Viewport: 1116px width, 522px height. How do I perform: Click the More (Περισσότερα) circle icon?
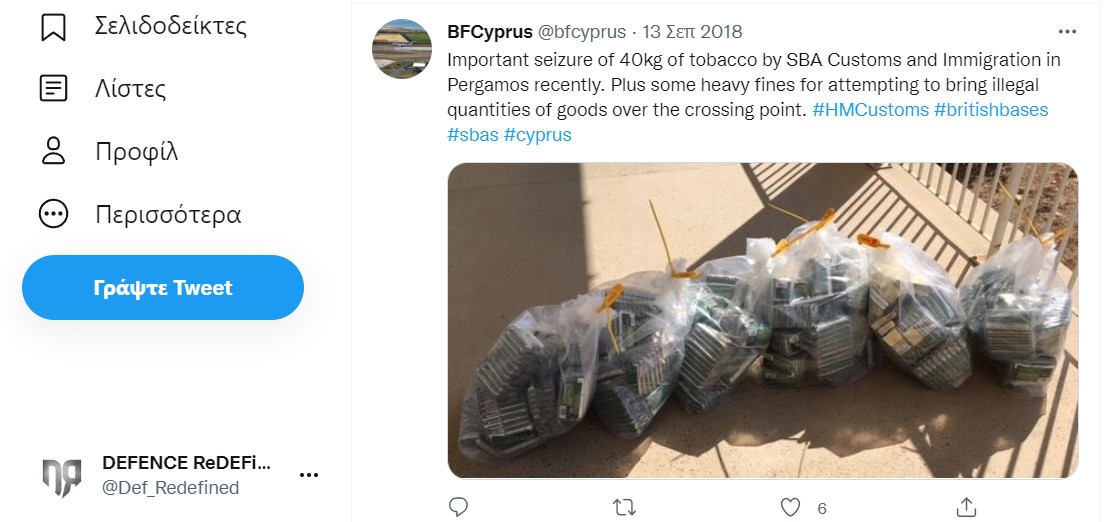[52, 214]
